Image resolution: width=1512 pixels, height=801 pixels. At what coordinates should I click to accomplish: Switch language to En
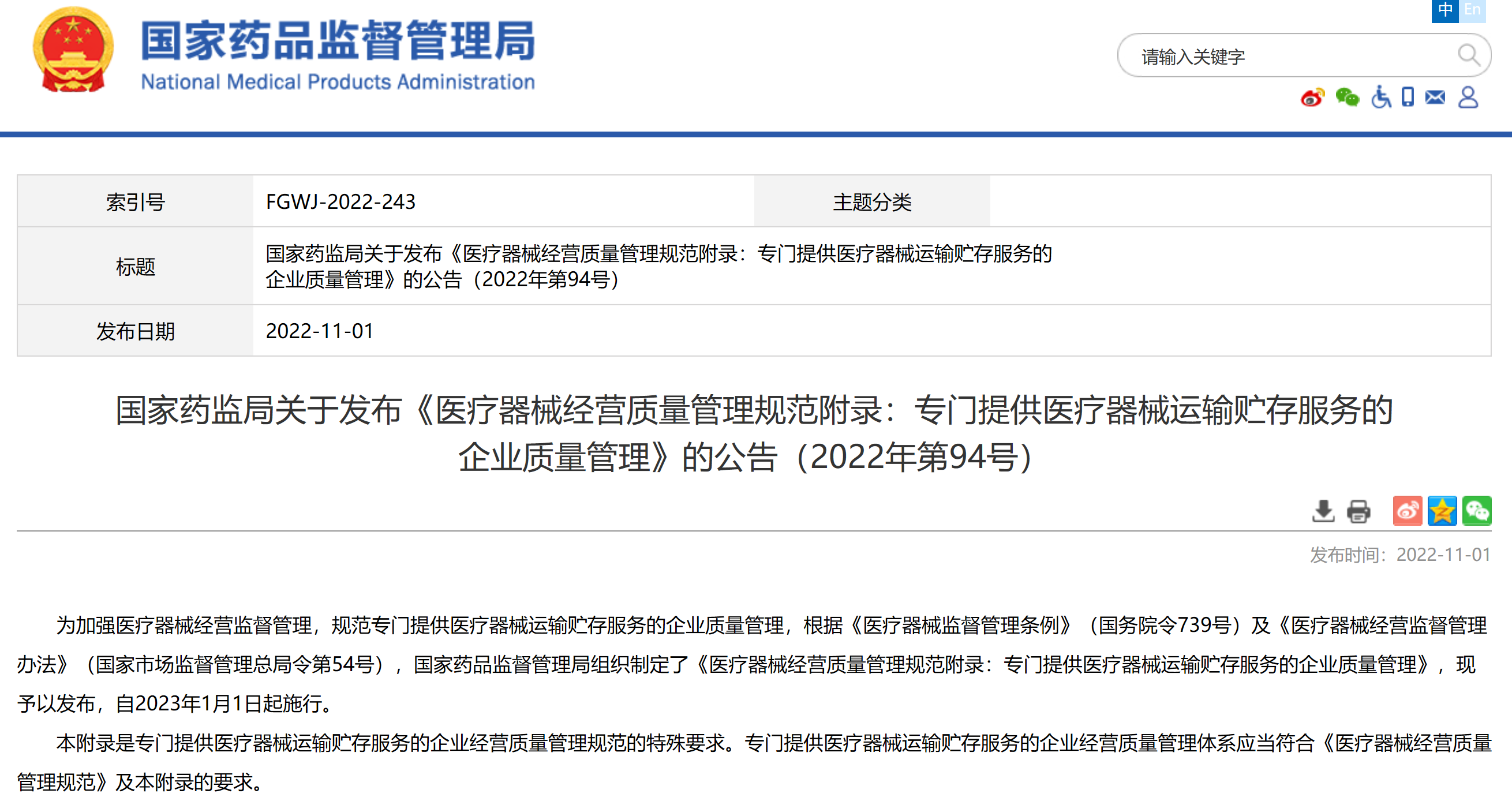[1472, 10]
